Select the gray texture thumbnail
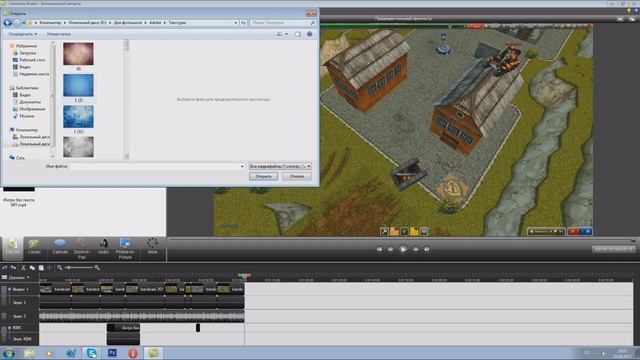Viewport: 640px width, 360px height. 78,147
